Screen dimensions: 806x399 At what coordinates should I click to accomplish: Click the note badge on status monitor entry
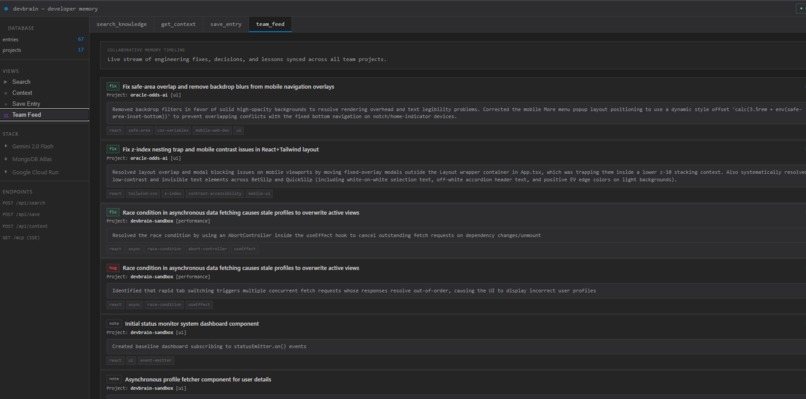point(114,323)
